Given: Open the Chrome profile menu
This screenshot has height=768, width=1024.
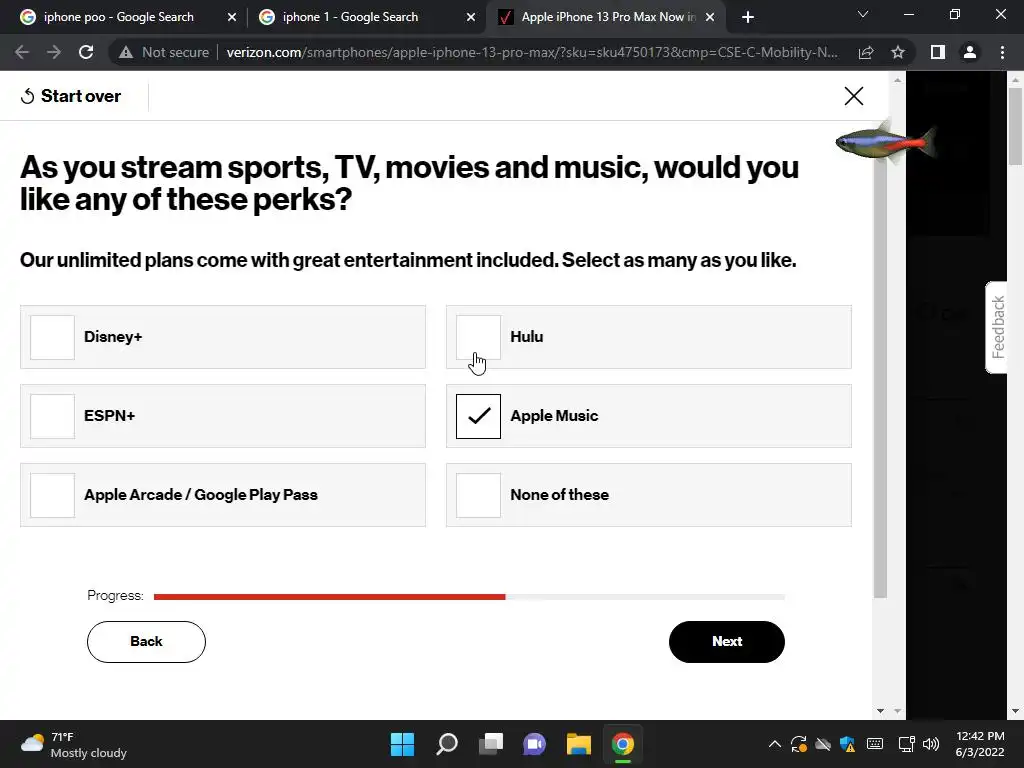Looking at the screenshot, I should click(x=970, y=52).
